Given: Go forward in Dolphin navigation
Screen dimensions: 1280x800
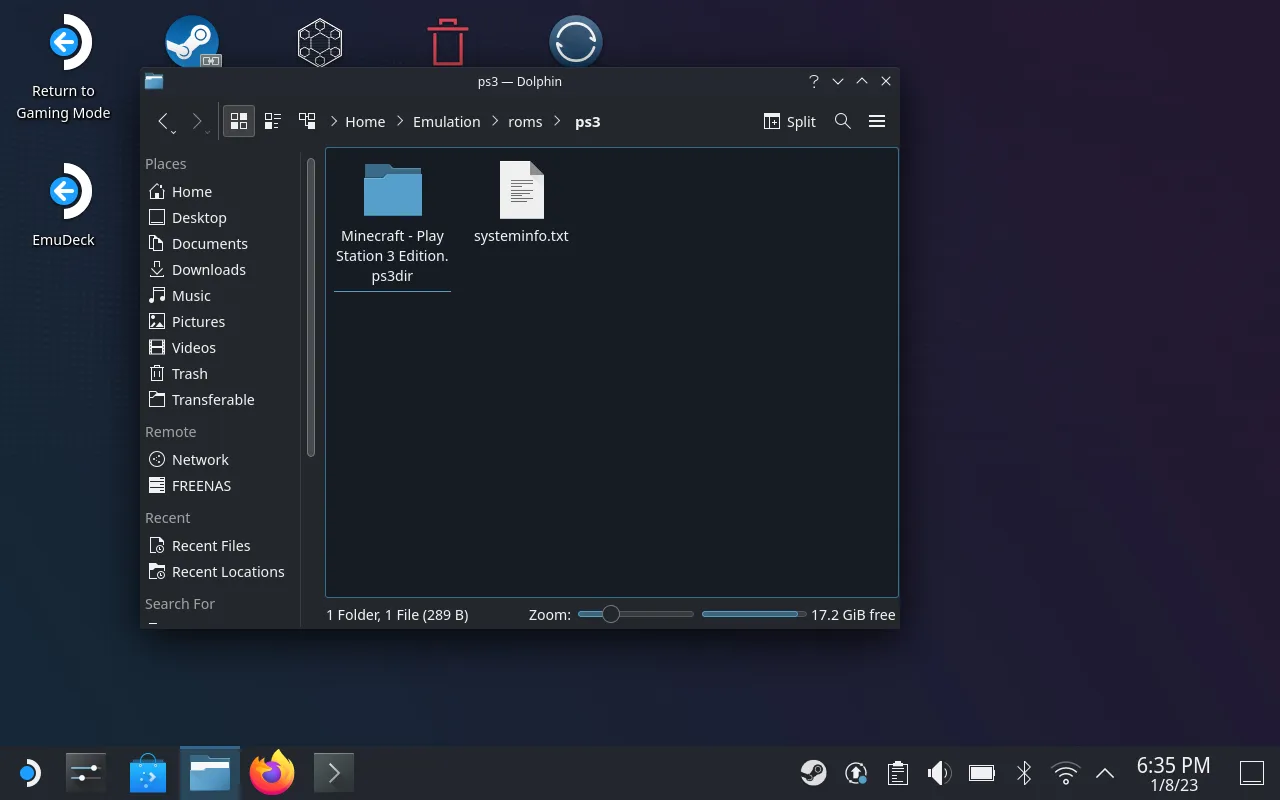Looking at the screenshot, I should (198, 122).
